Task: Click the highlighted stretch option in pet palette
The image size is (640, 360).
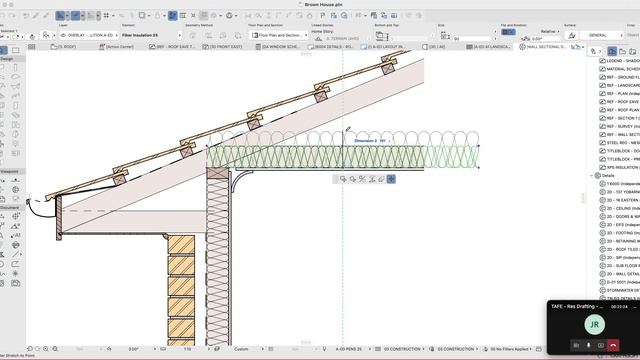Action: coord(391,179)
